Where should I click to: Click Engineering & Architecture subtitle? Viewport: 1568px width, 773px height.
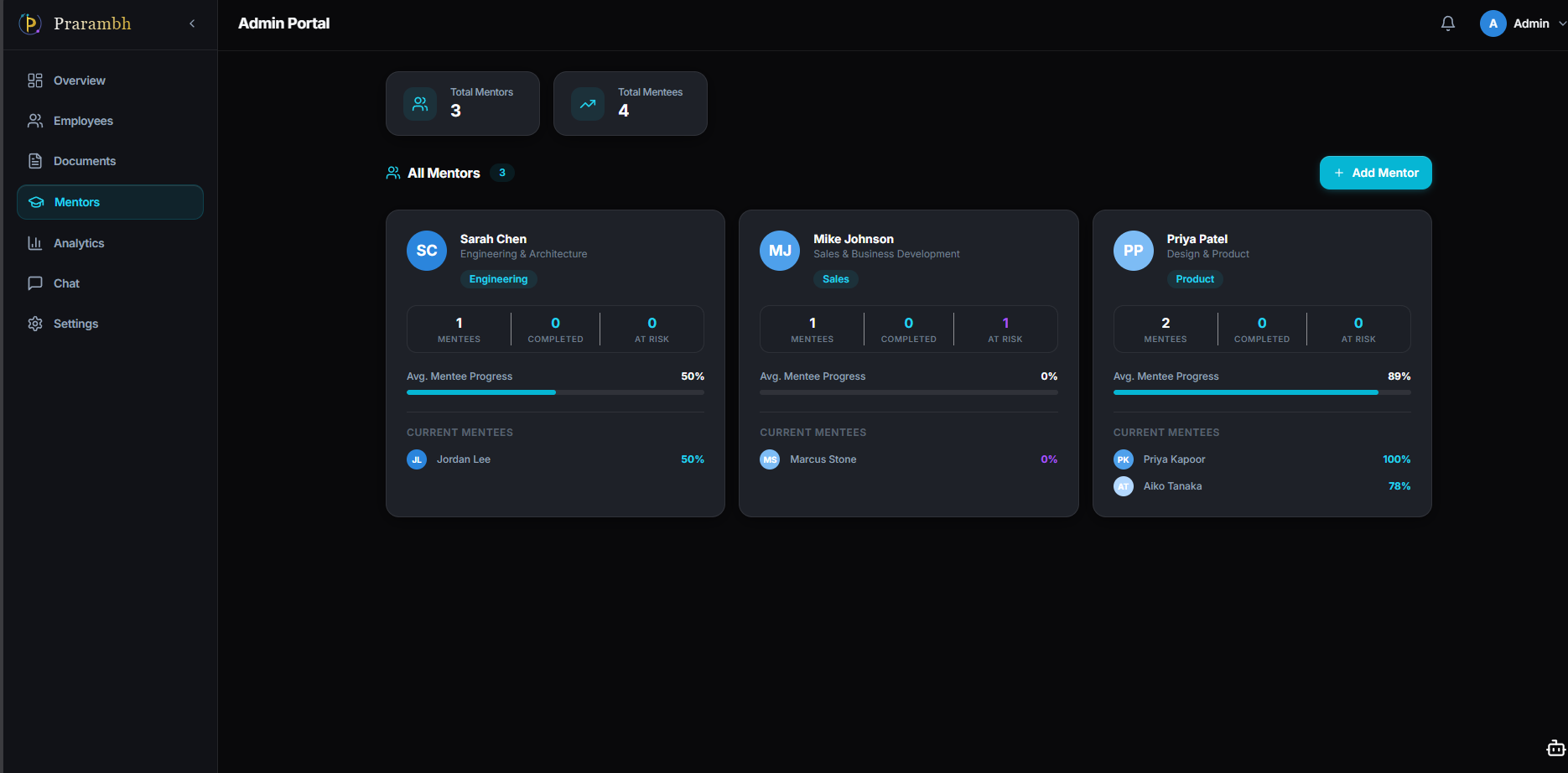[524, 254]
